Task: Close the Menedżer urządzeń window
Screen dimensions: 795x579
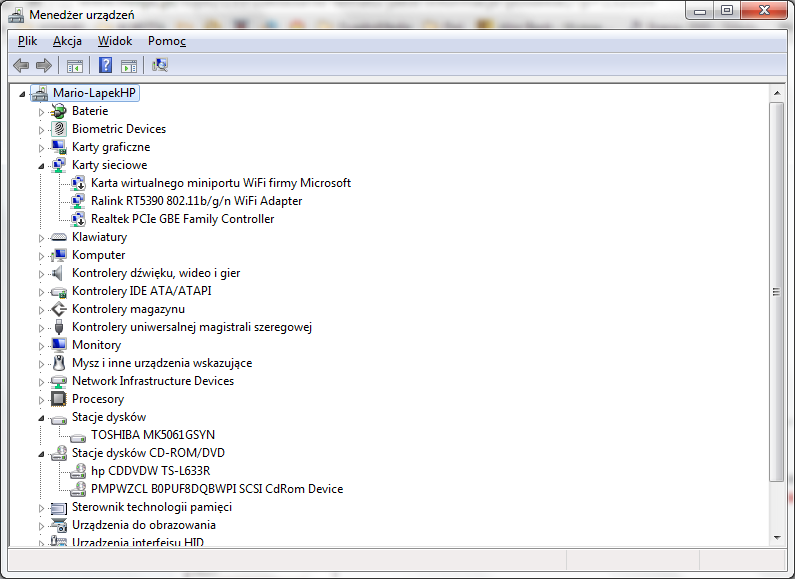Action: [764, 11]
